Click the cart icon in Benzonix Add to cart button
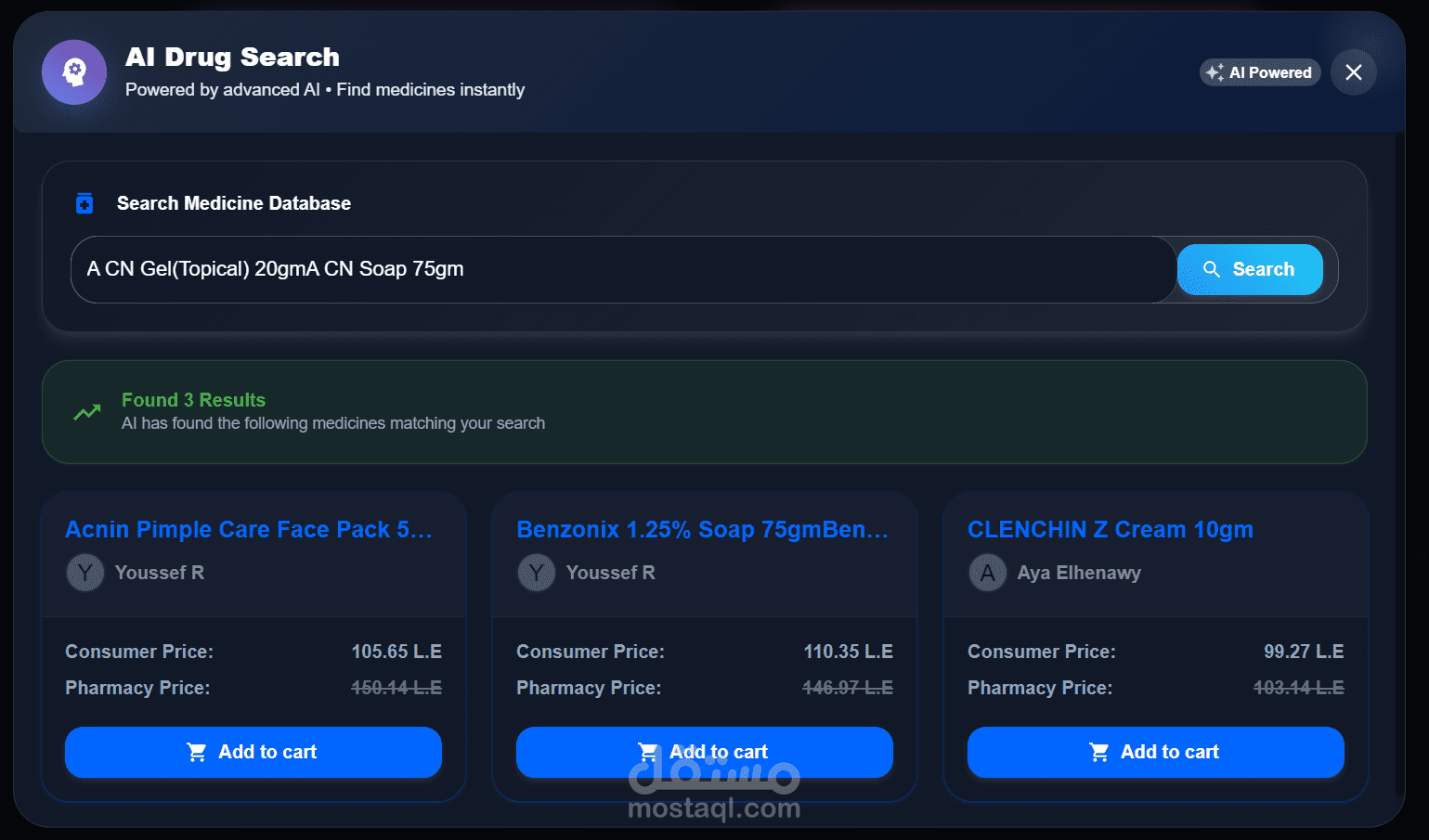1429x840 pixels. [x=648, y=752]
